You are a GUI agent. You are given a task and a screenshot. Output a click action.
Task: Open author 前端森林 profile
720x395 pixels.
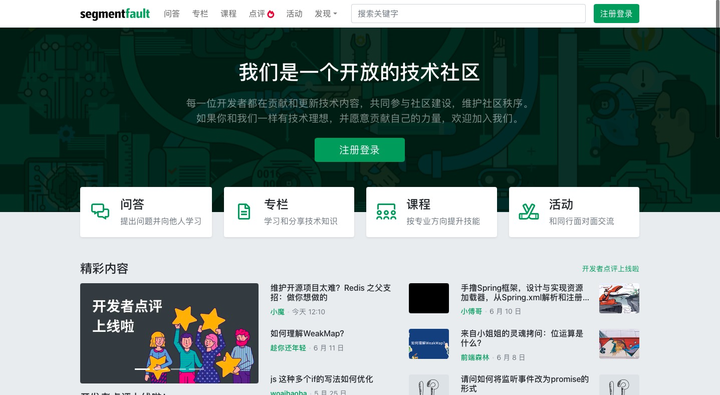[x=475, y=357]
